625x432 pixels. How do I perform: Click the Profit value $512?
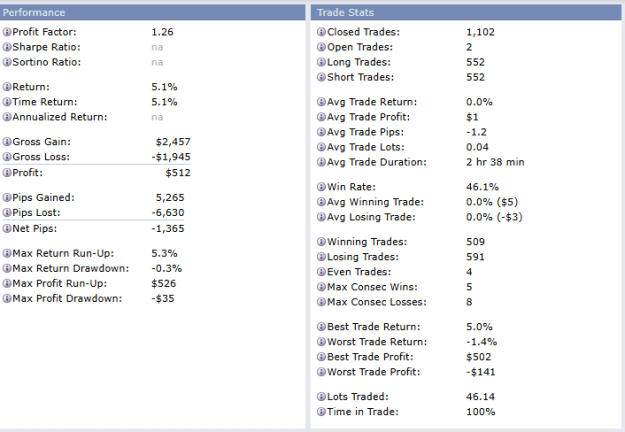[x=178, y=173]
